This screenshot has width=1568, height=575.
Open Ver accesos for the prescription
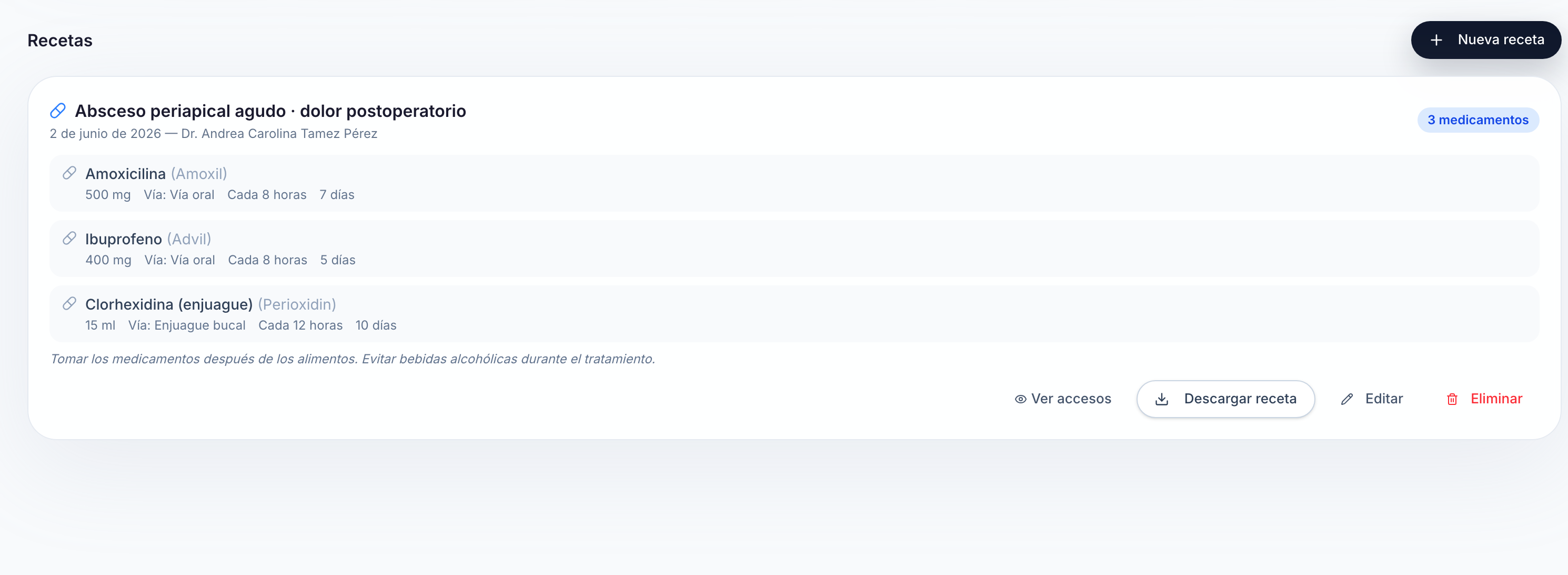(1063, 399)
